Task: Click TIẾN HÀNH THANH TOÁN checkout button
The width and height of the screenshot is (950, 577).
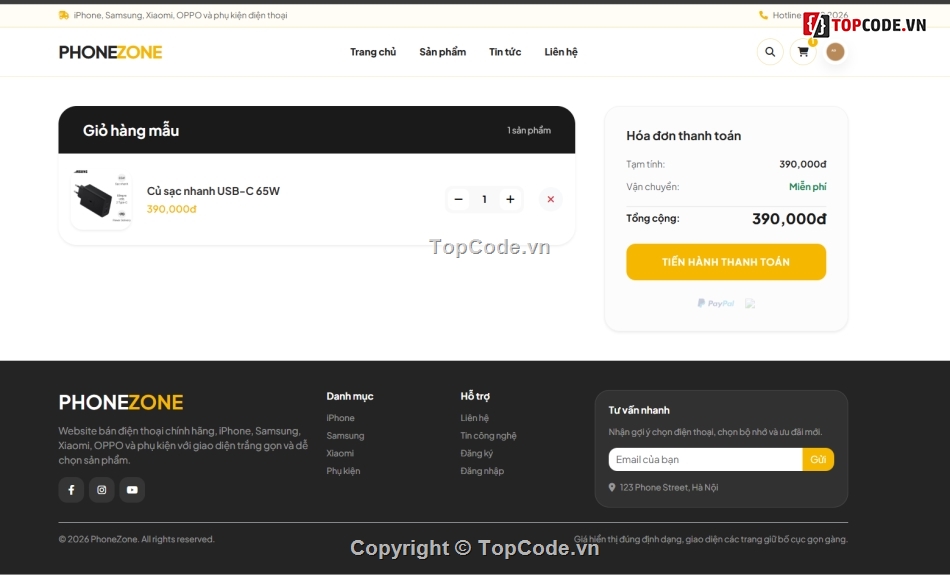Action: click(726, 262)
